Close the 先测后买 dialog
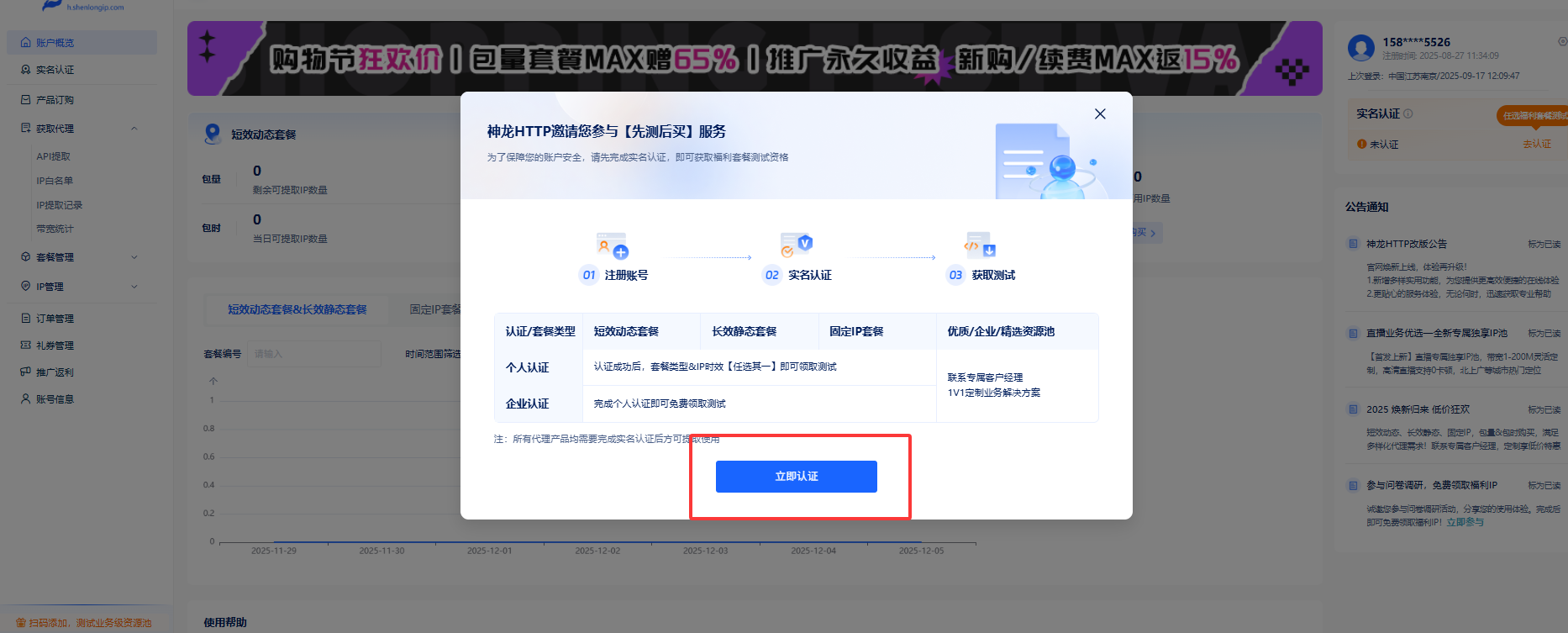1568x633 pixels. coord(1100,114)
